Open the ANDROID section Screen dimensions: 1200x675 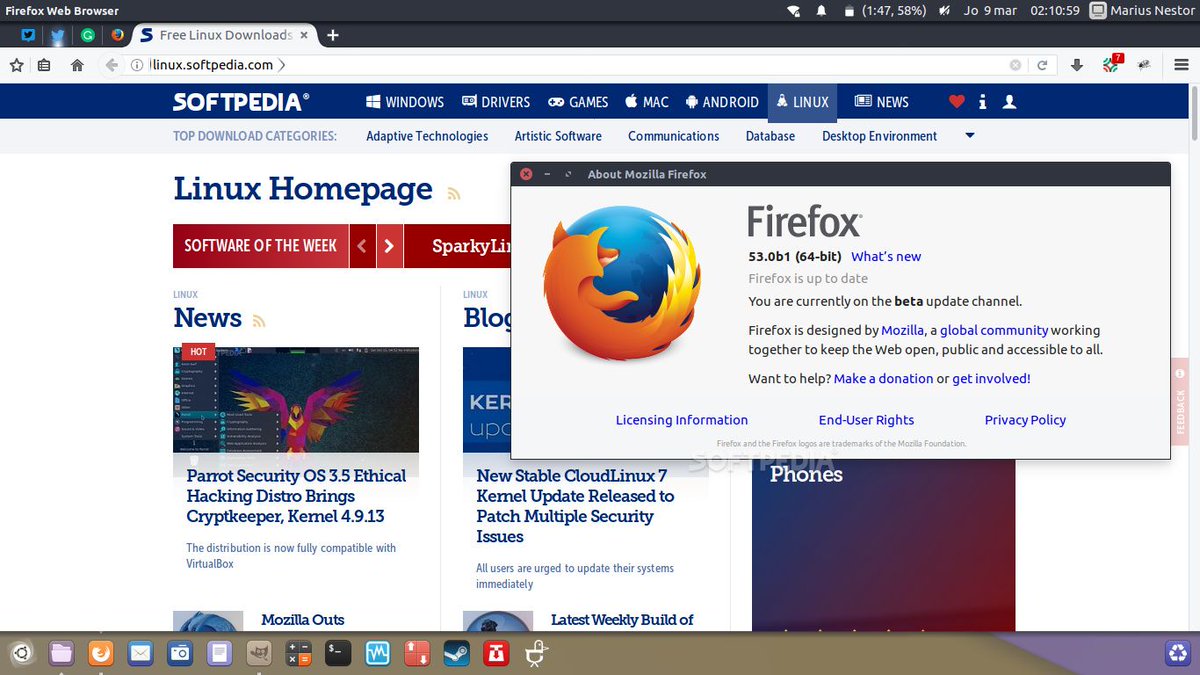click(x=722, y=102)
